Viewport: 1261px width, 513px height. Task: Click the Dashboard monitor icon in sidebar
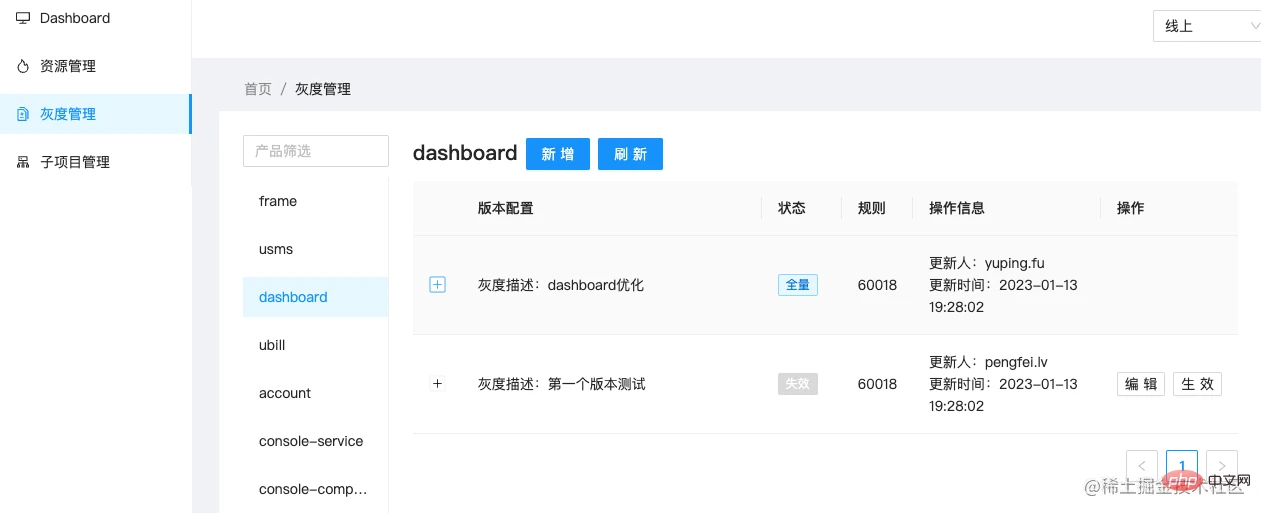click(x=23, y=18)
